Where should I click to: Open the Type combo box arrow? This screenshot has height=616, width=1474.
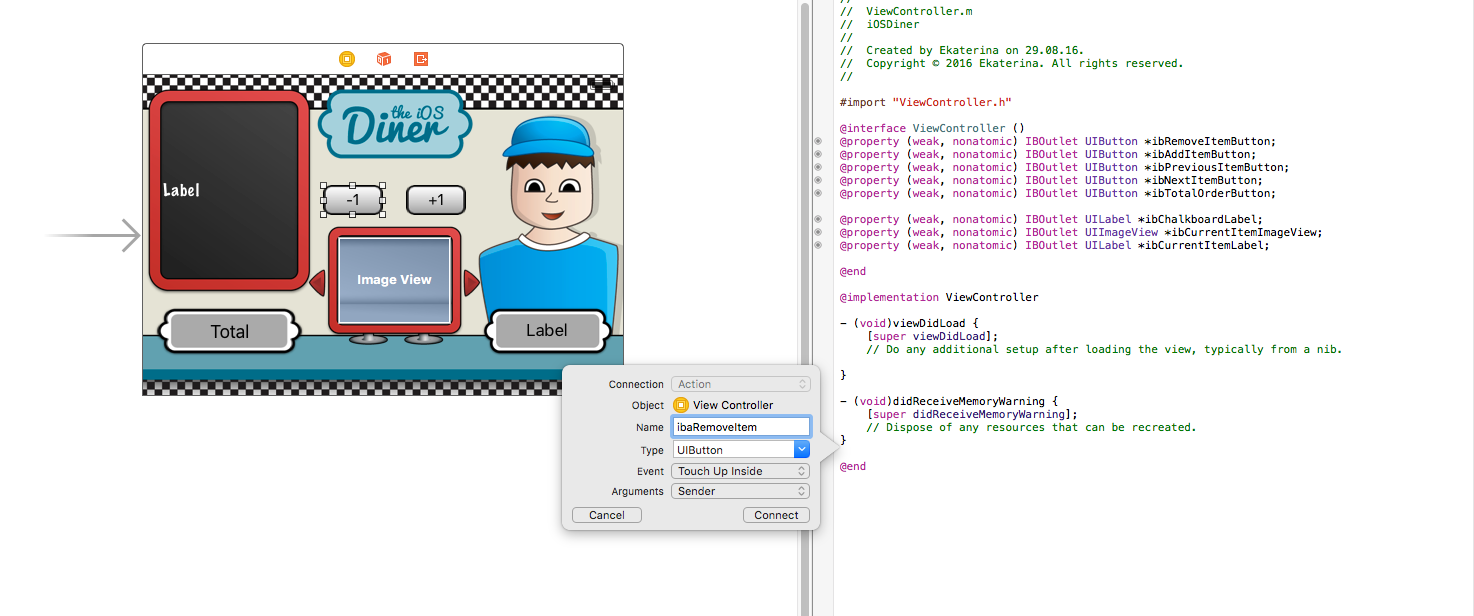[801, 450]
